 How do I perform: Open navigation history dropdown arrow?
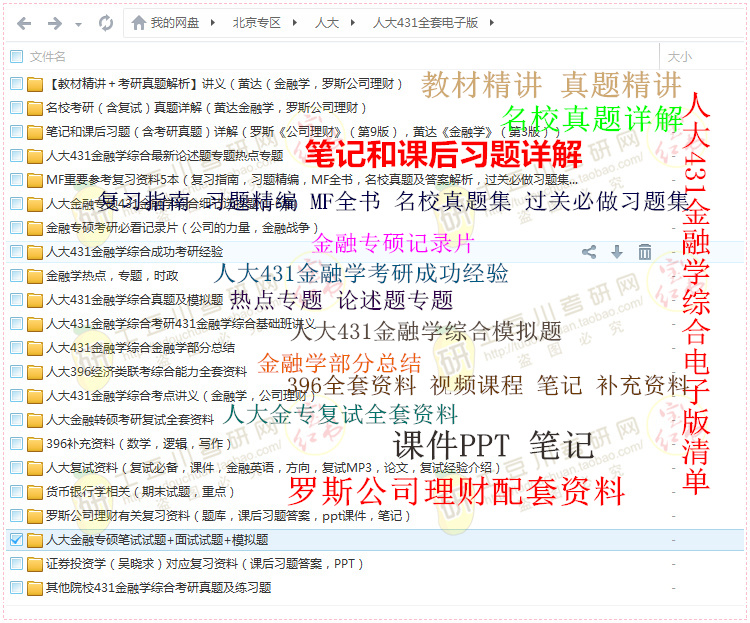tap(77, 22)
